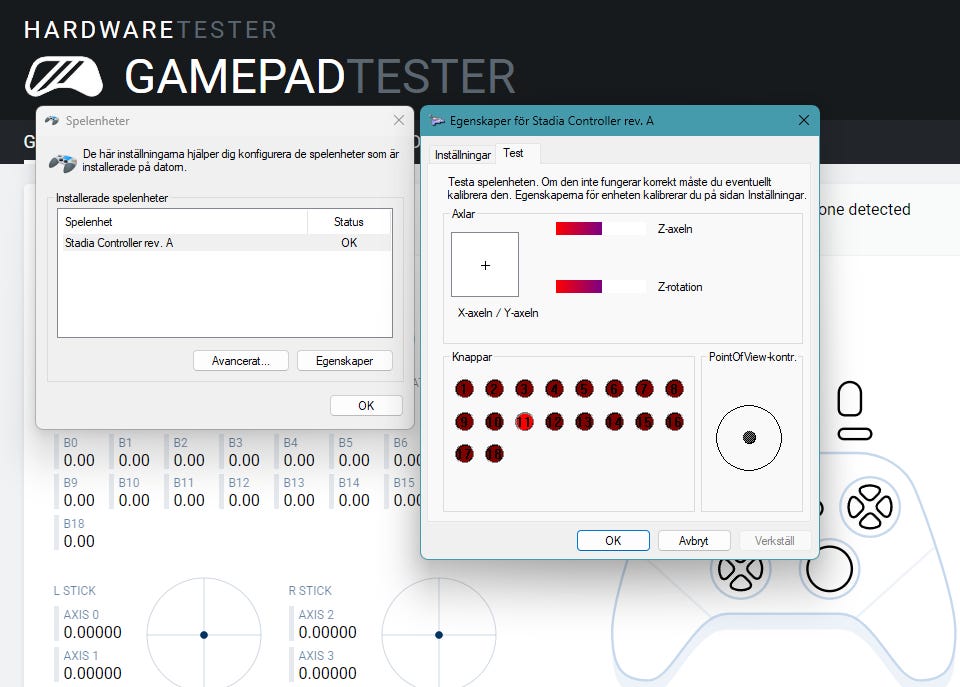Click the Z-rotation progress bar

[x=601, y=287]
